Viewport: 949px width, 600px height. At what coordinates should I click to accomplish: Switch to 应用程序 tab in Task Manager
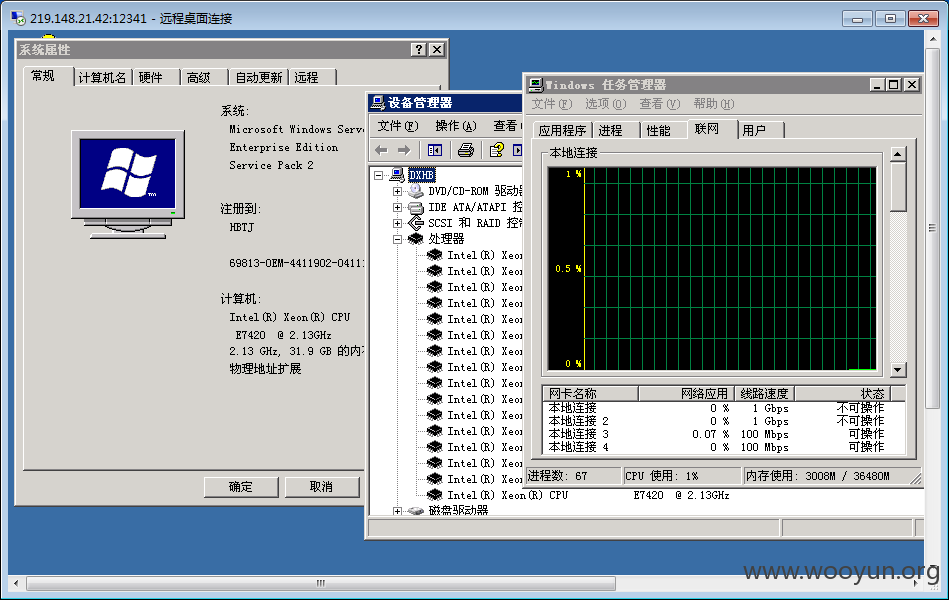(x=562, y=130)
